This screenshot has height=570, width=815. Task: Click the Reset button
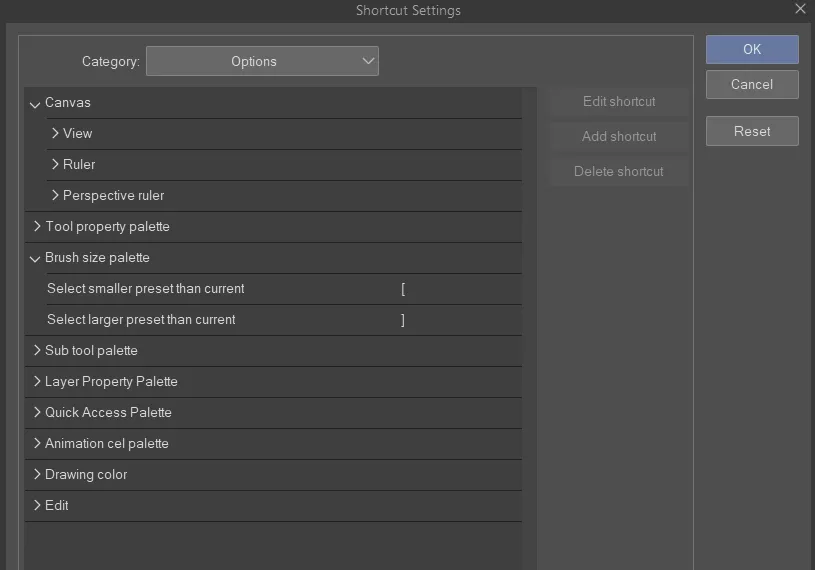pos(752,131)
